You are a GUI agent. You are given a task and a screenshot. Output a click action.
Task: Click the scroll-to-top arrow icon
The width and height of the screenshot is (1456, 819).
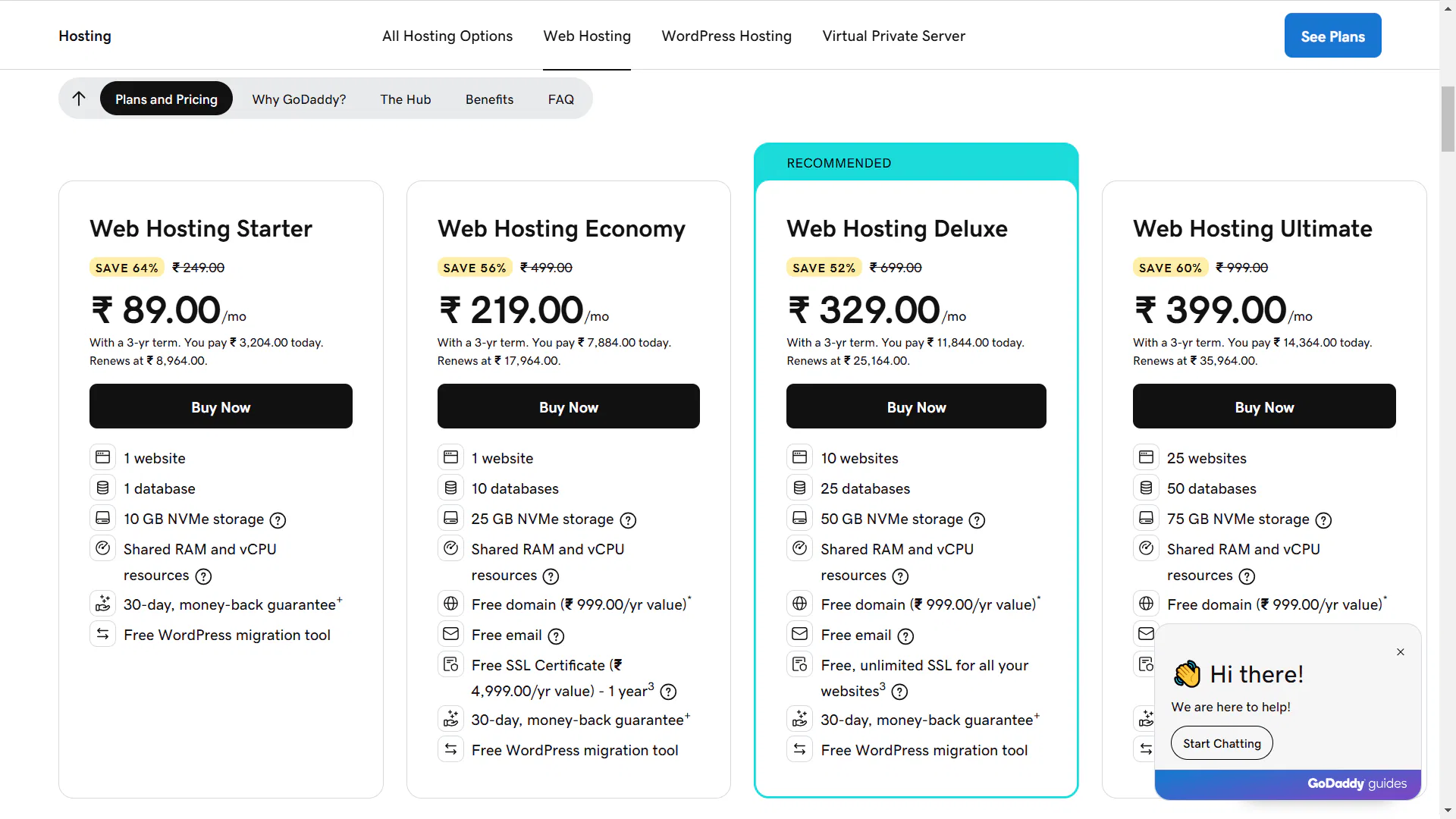pyautogui.click(x=79, y=99)
